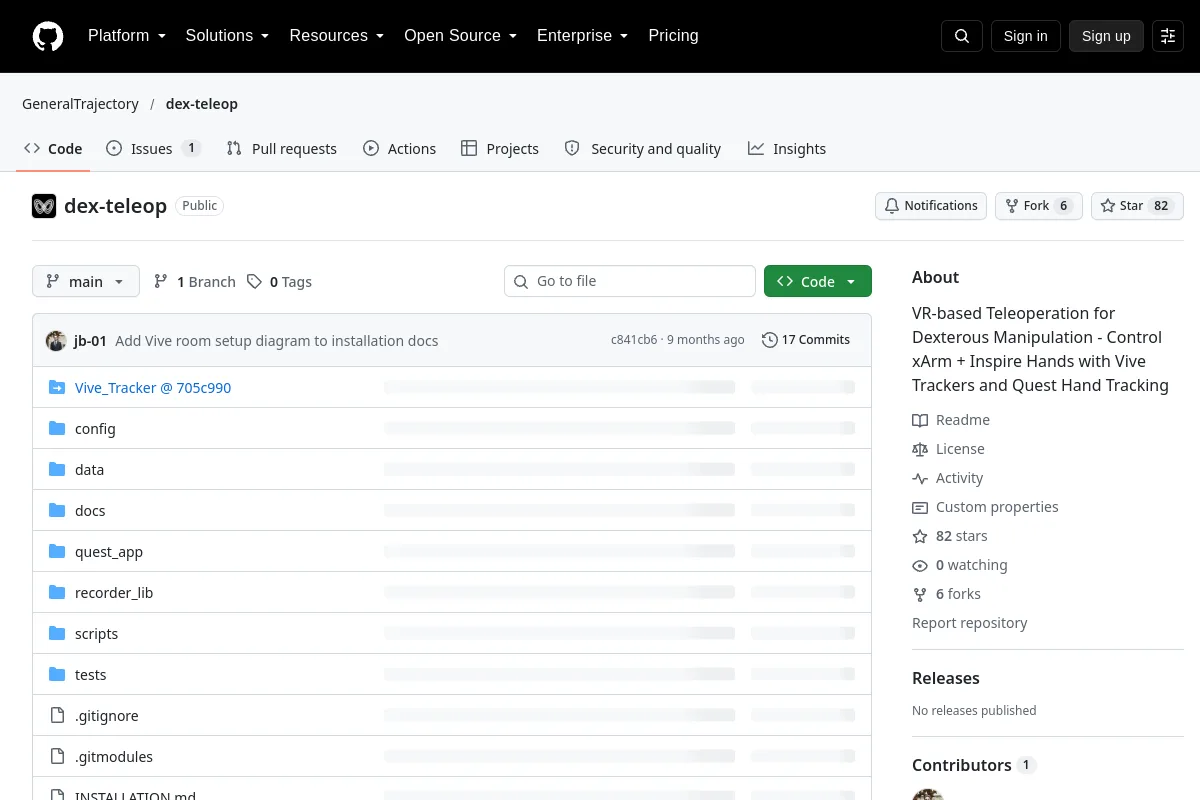Click the clock icon beside 17 Commits
The image size is (1200, 800).
coord(769,340)
